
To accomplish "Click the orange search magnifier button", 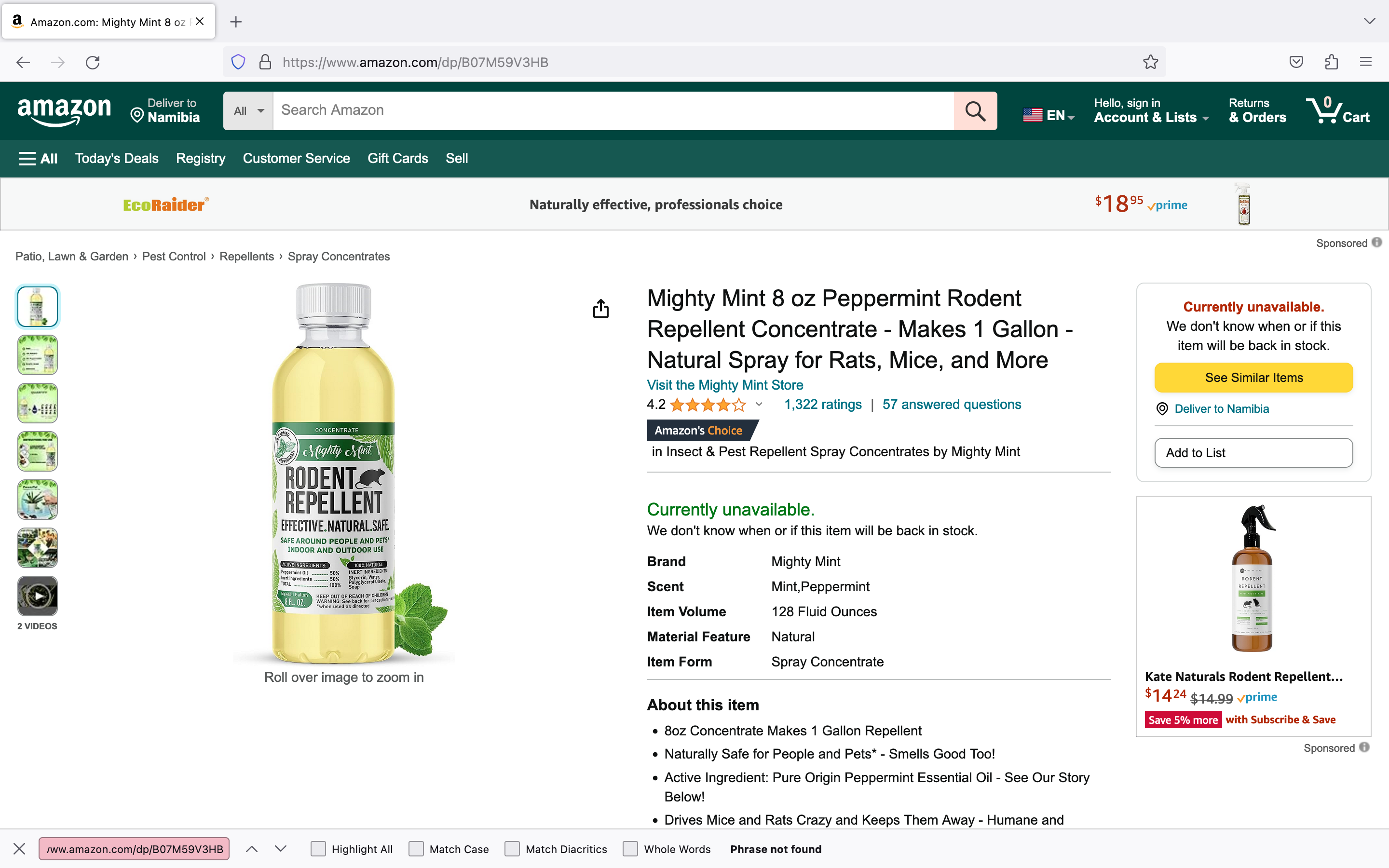I will [975, 111].
